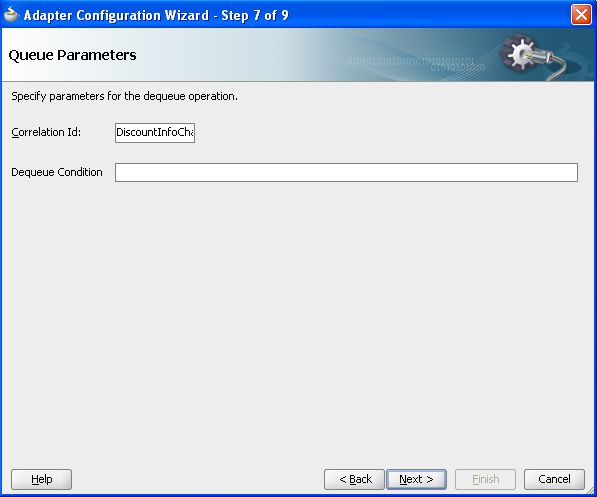The height and width of the screenshot is (497, 597).
Task: Cancel the Adapter Configuration Wizard
Action: point(554,479)
